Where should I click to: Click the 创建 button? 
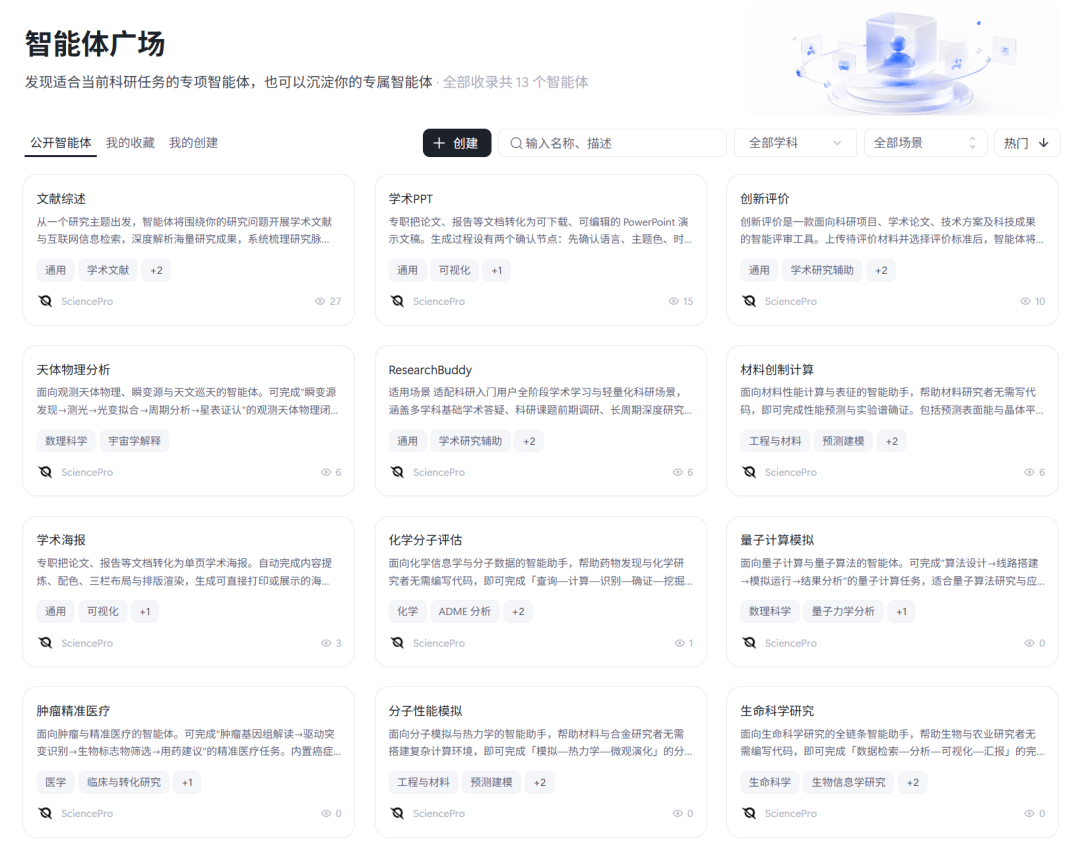click(457, 143)
